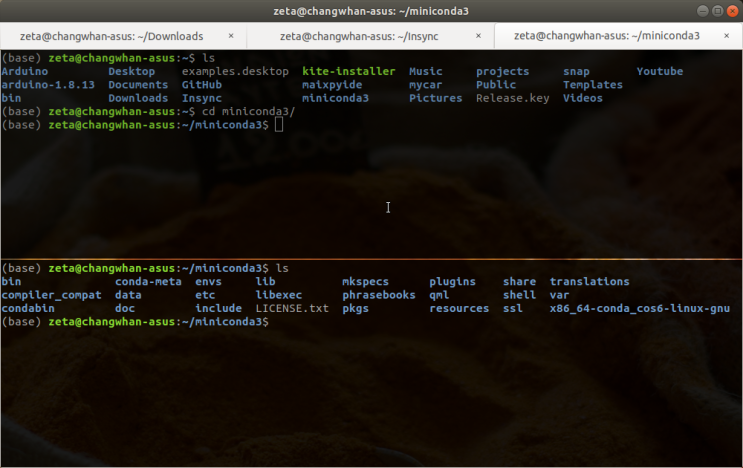
Task: Click the window title bar text
Action: [371, 10]
